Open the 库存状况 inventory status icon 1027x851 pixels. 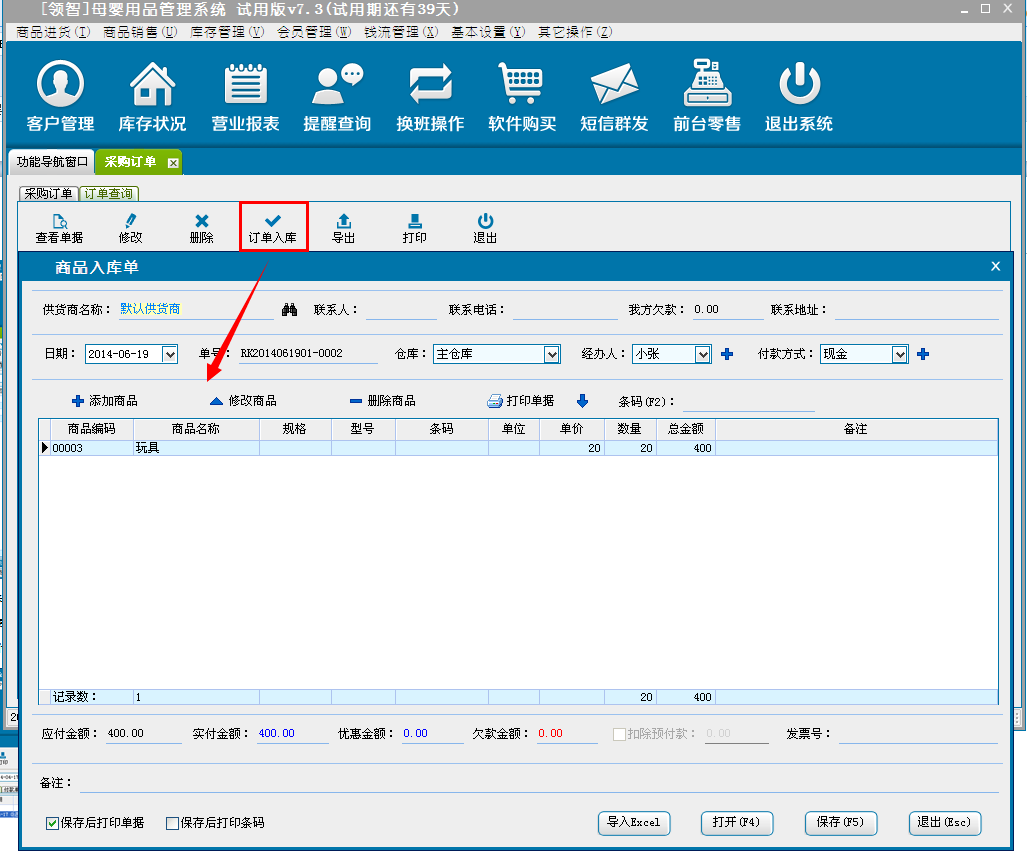tap(152, 85)
